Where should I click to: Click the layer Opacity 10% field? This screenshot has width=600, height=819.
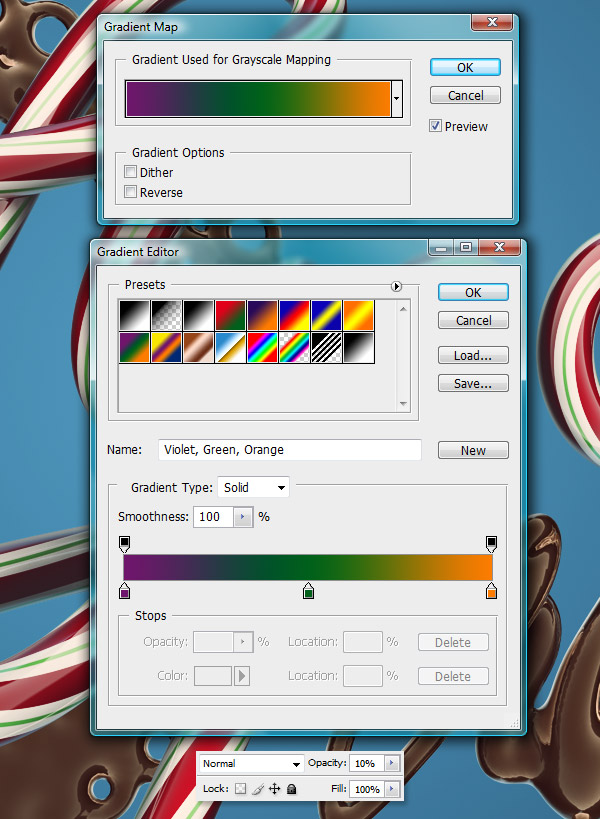[x=366, y=763]
